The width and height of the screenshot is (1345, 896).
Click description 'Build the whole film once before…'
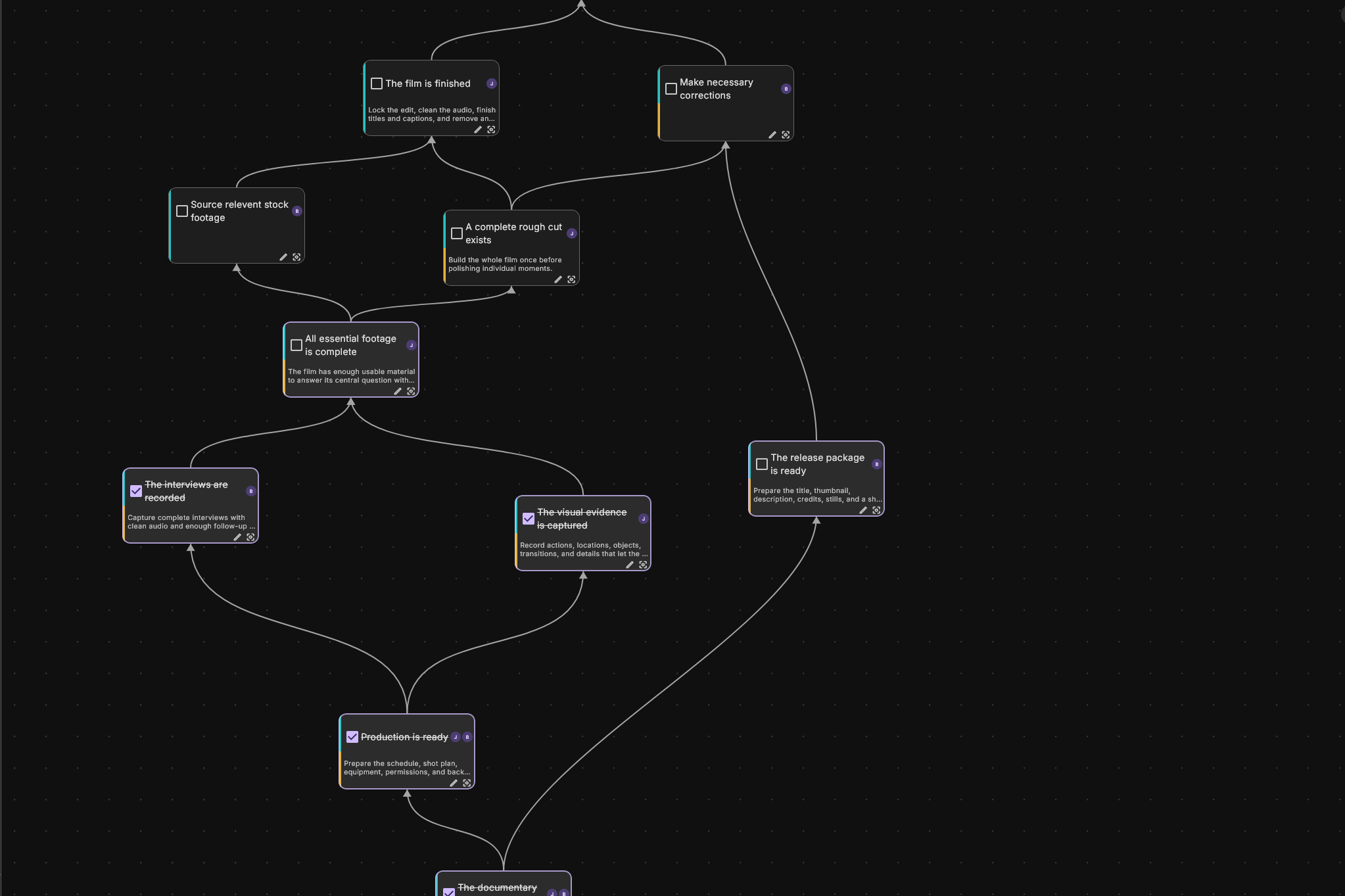click(x=505, y=264)
